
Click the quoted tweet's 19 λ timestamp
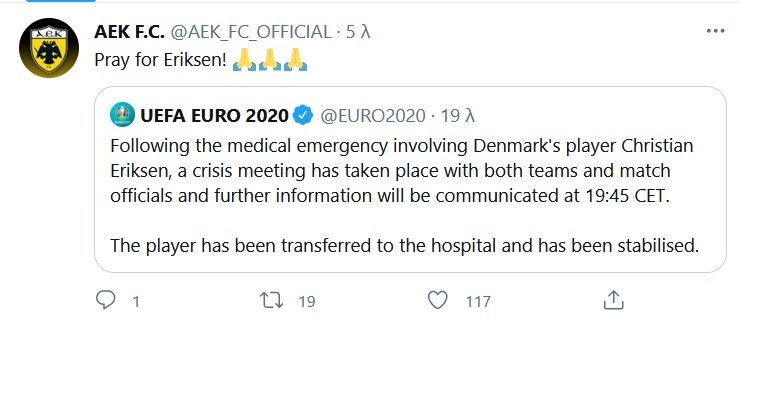pyautogui.click(x=458, y=116)
